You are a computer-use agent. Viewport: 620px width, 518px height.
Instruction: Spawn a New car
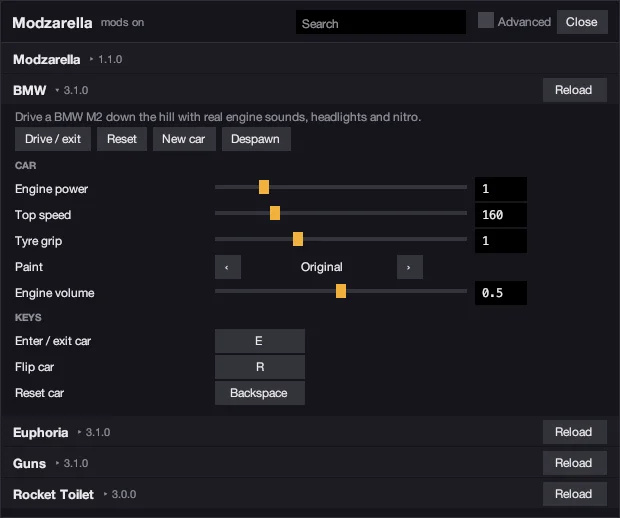pos(184,139)
